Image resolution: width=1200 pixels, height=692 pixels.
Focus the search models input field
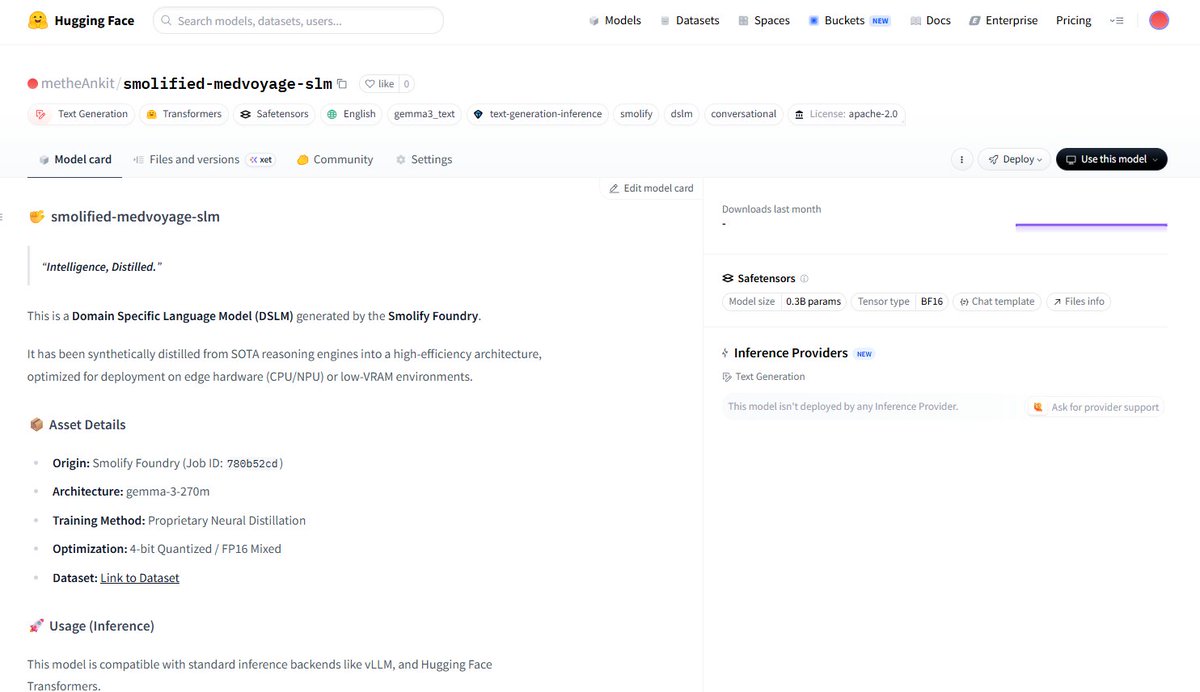[x=298, y=20]
